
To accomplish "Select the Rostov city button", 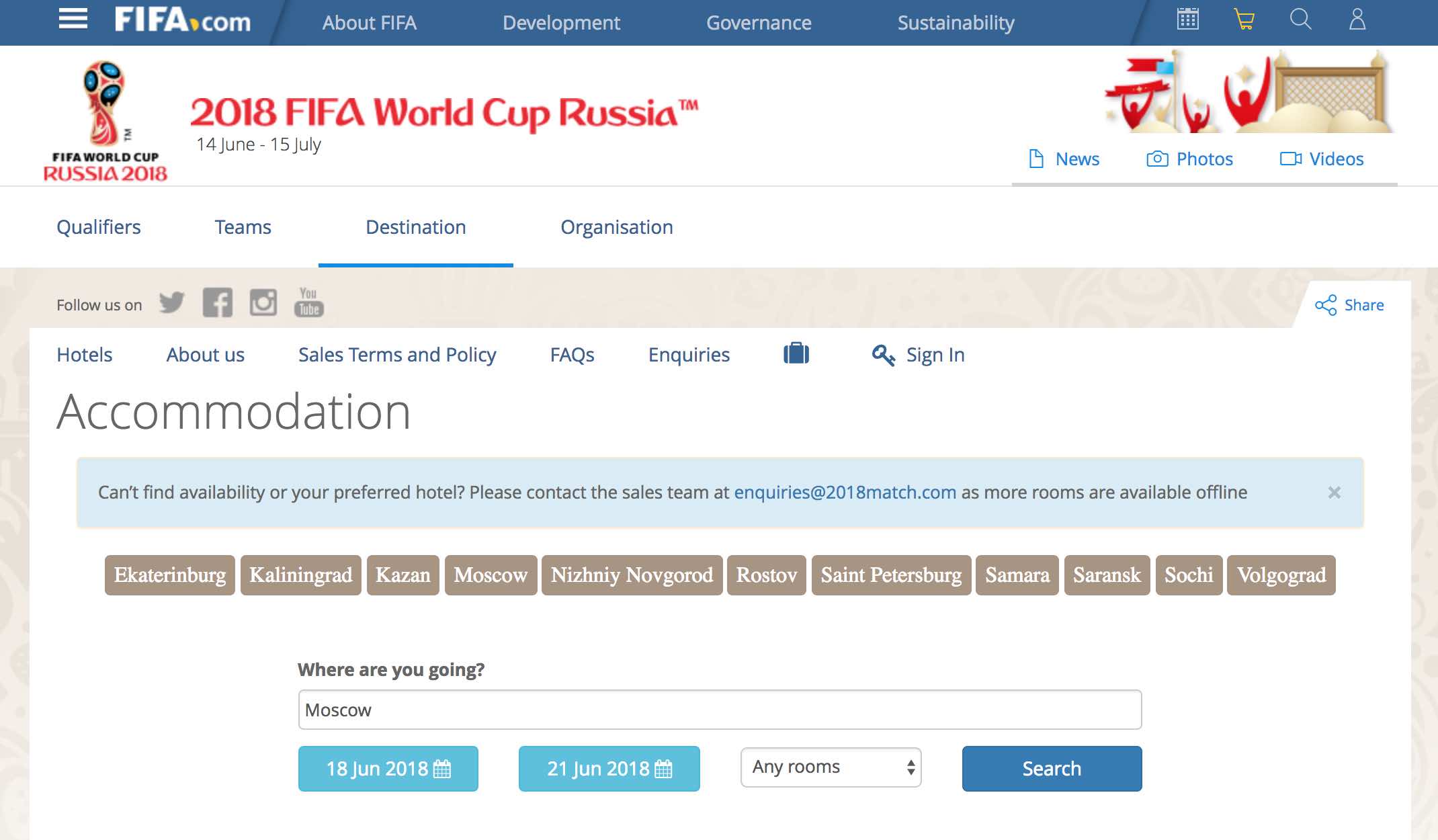I will pos(767,575).
